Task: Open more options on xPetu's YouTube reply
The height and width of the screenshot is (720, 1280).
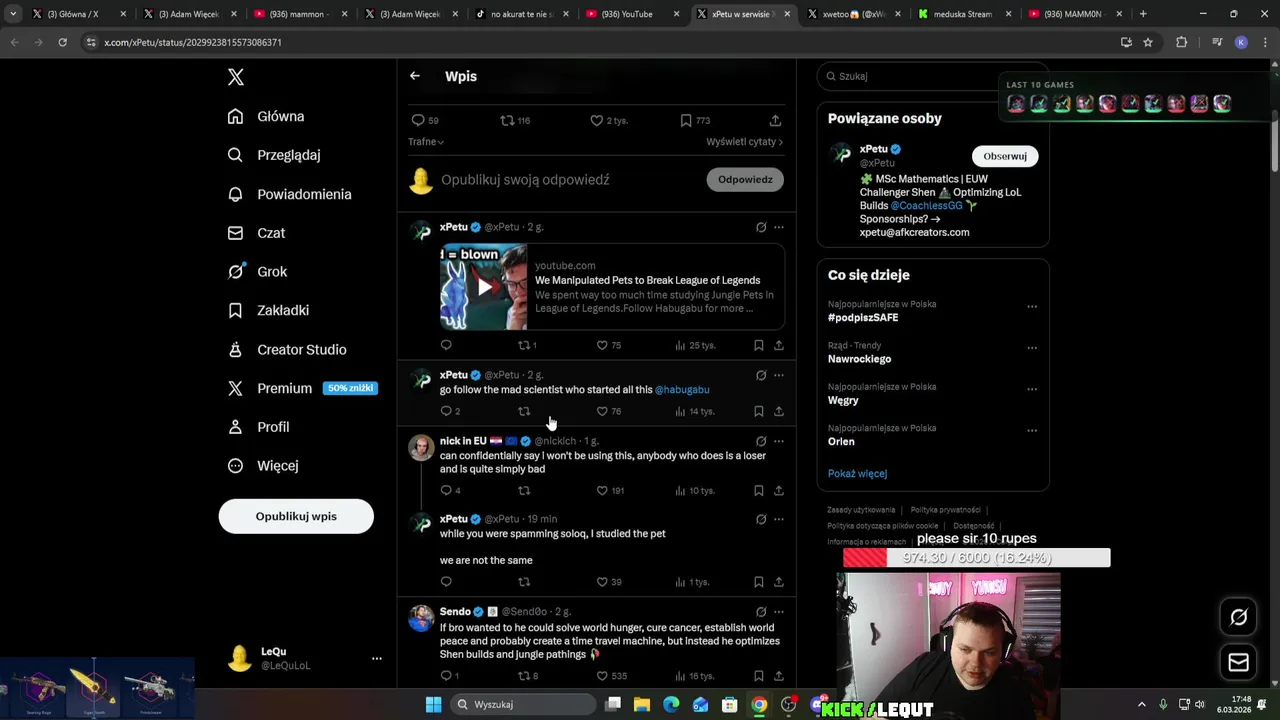Action: click(x=779, y=227)
